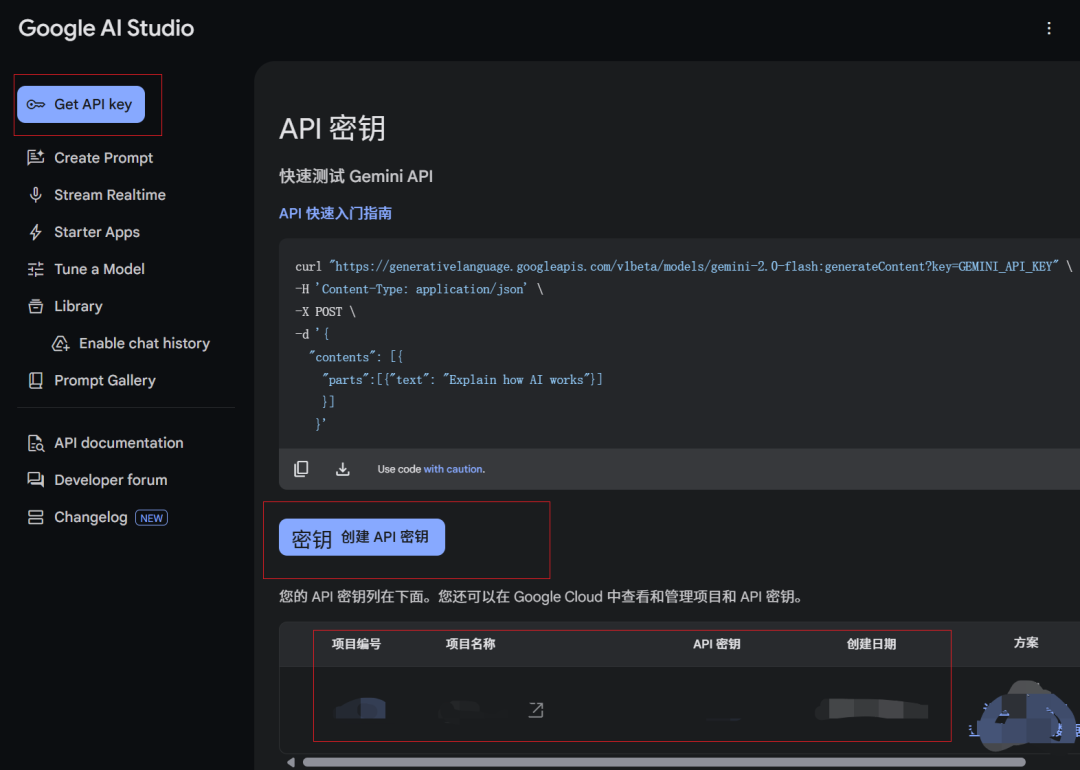This screenshot has height=770, width=1080.
Task: Click the key icon in Get API key
Action: pos(36,105)
